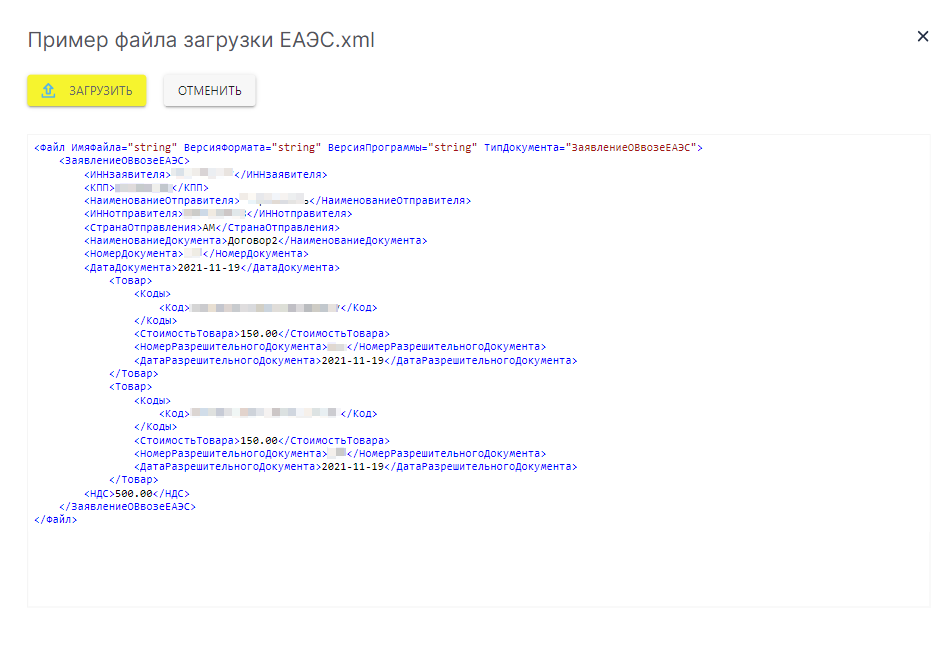The width and height of the screenshot is (952, 654).
Task: Click the НДС value 500.00
Action: 134,494
